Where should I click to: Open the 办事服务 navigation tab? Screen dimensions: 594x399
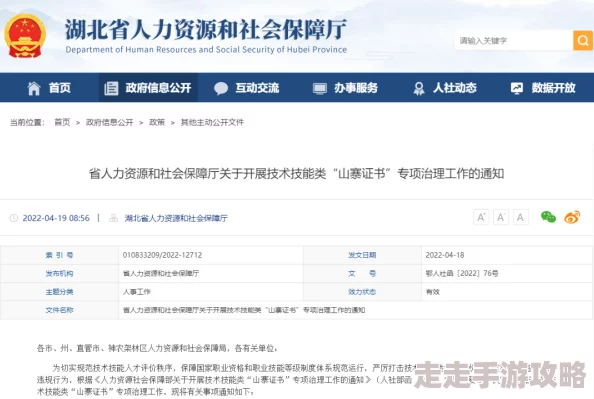tap(345, 88)
